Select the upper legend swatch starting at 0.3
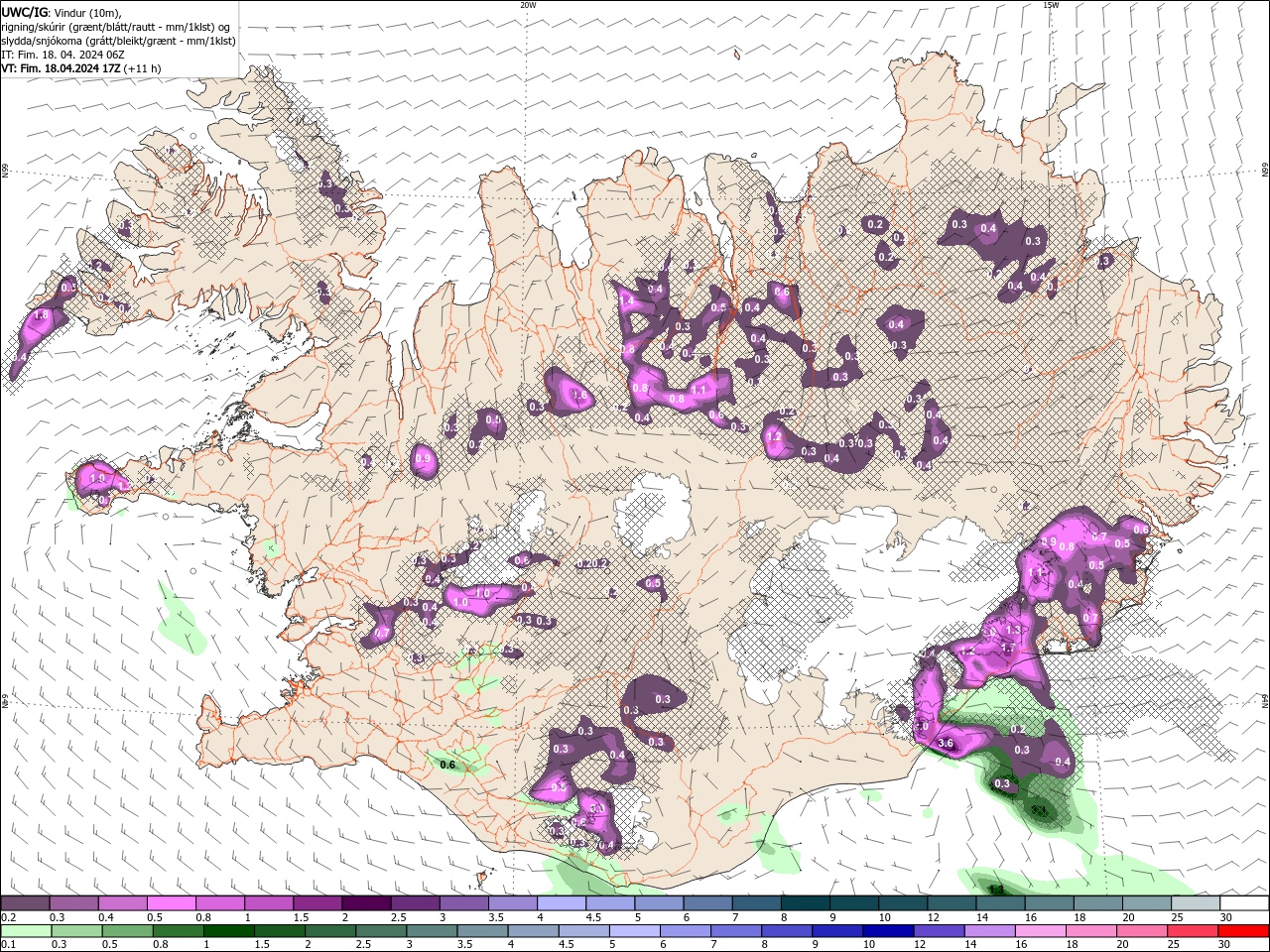The width and height of the screenshot is (1270, 952). click(74, 903)
